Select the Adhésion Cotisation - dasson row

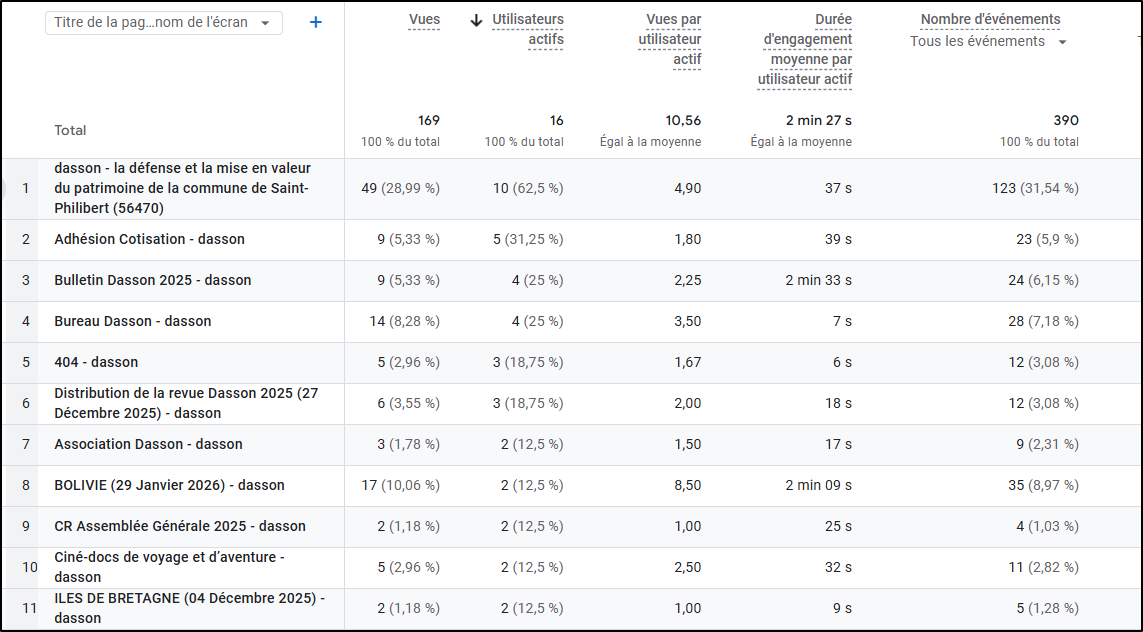149,239
